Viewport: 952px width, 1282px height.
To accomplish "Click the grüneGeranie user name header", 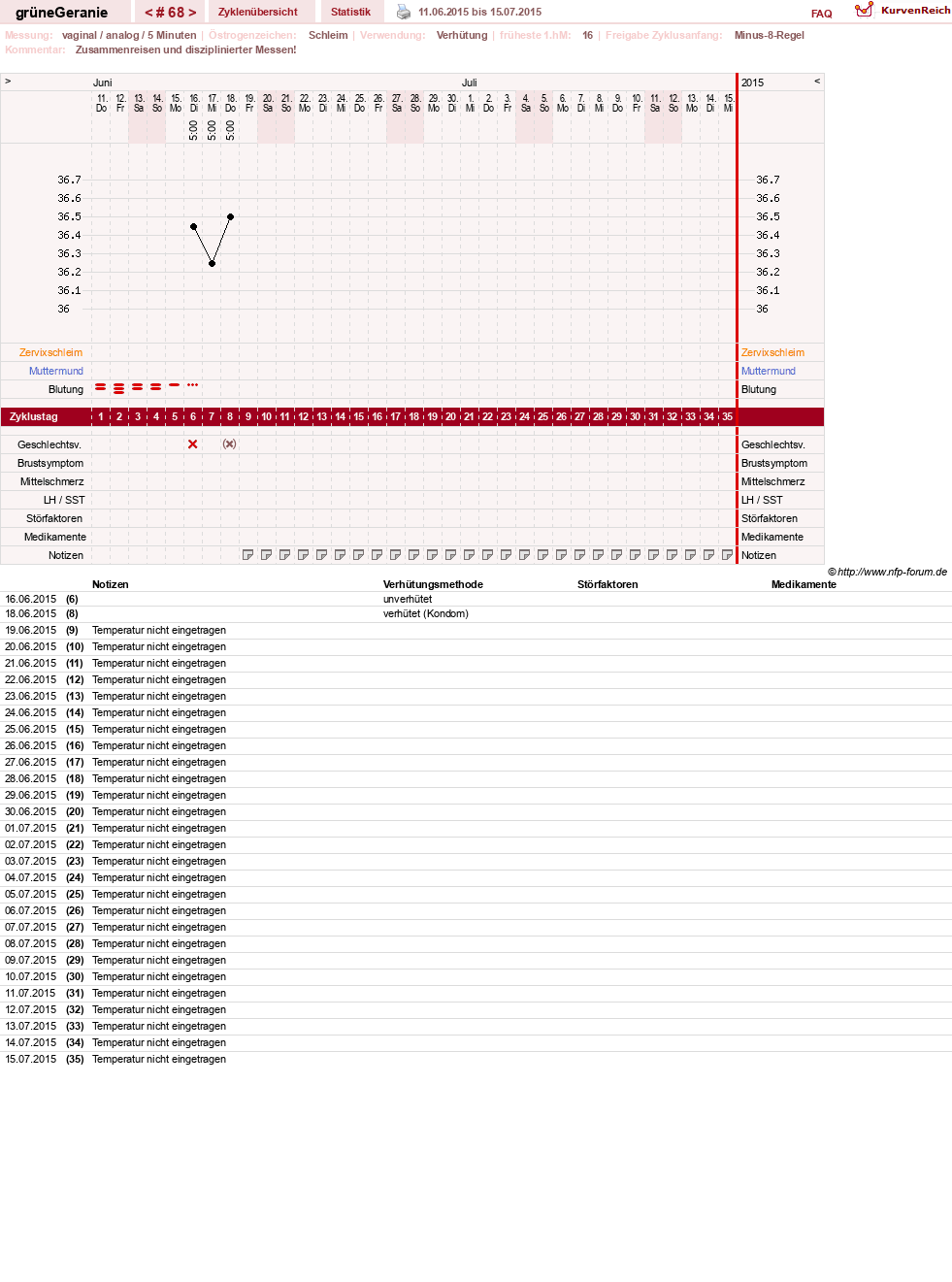I will (61, 13).
